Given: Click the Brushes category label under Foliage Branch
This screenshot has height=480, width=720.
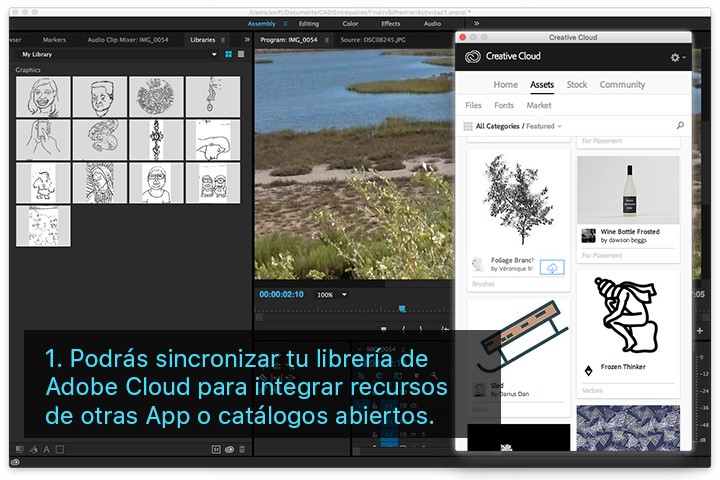Looking at the screenshot, I should click(483, 284).
